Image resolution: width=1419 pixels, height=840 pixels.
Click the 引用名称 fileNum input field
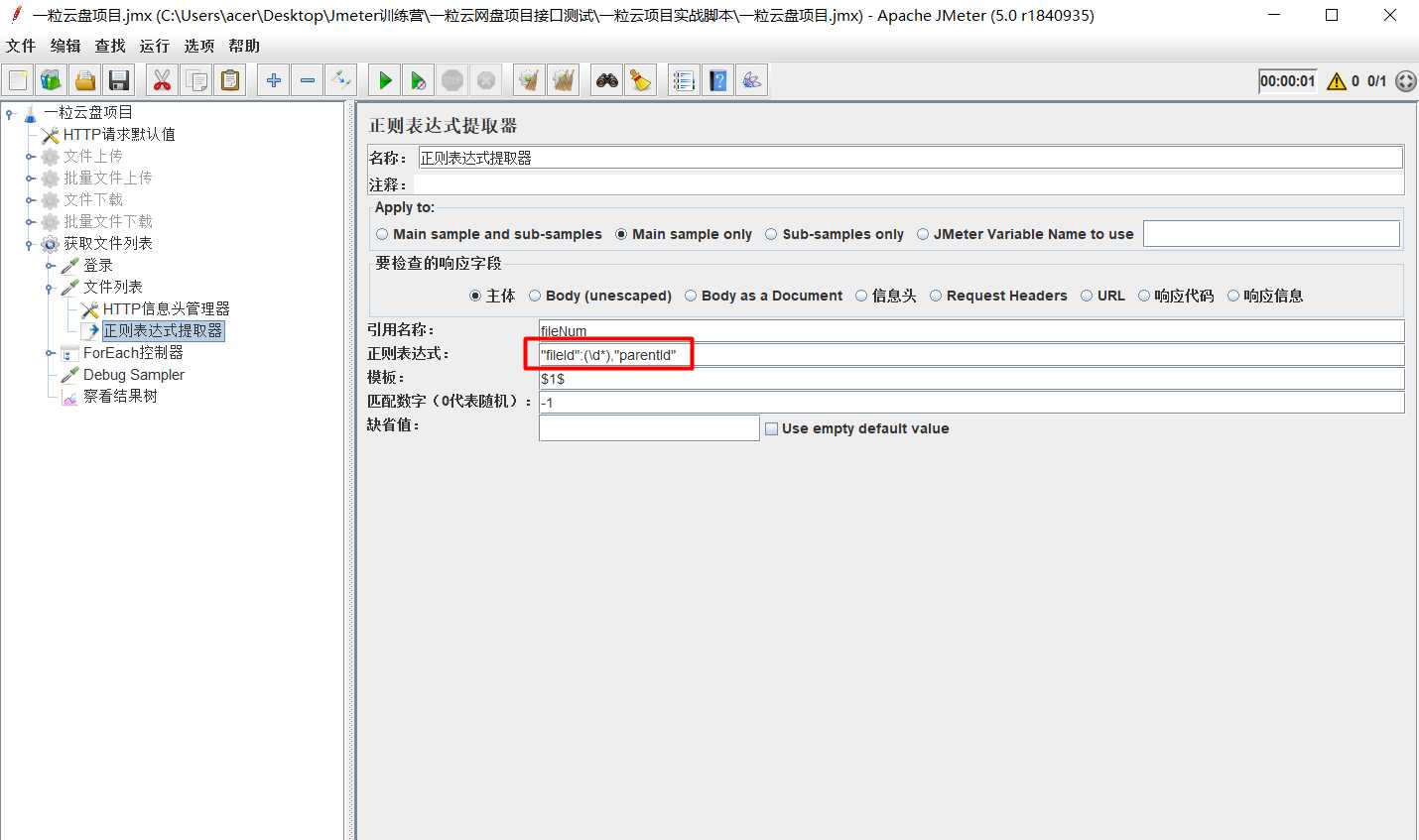tap(971, 330)
